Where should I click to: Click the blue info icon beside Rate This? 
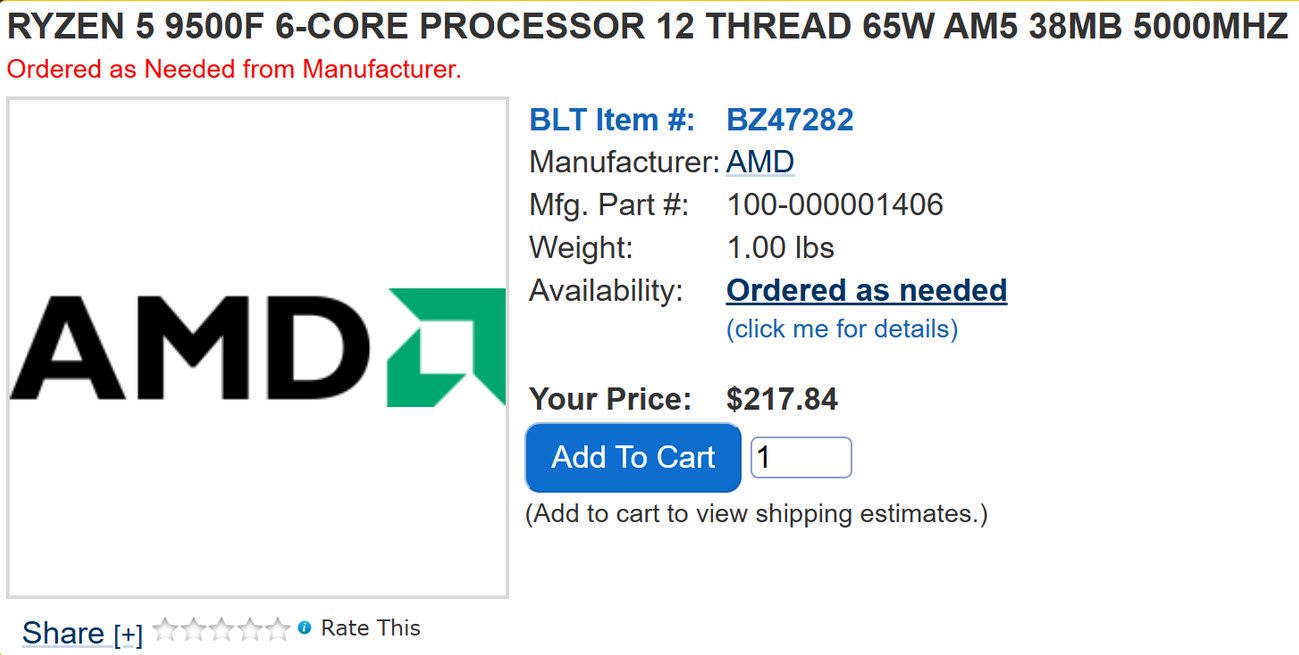click(304, 628)
